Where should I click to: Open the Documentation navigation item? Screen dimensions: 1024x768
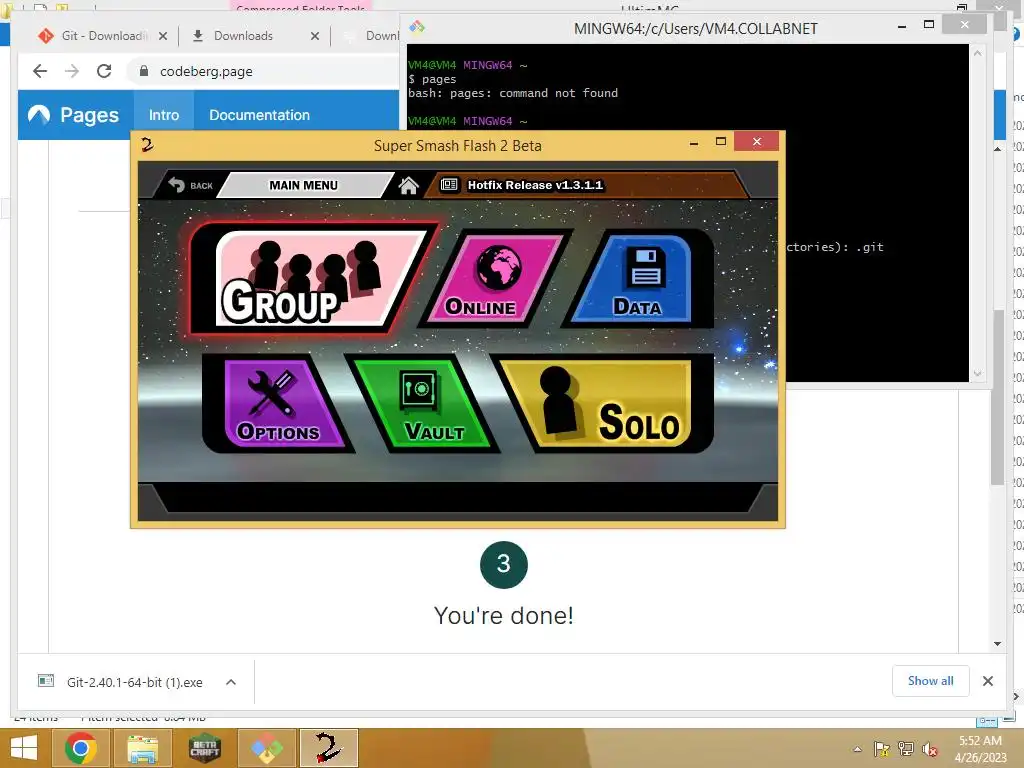[259, 115]
